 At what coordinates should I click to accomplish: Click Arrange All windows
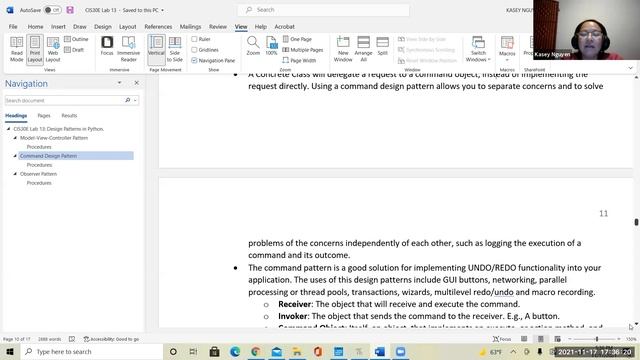click(x=363, y=49)
